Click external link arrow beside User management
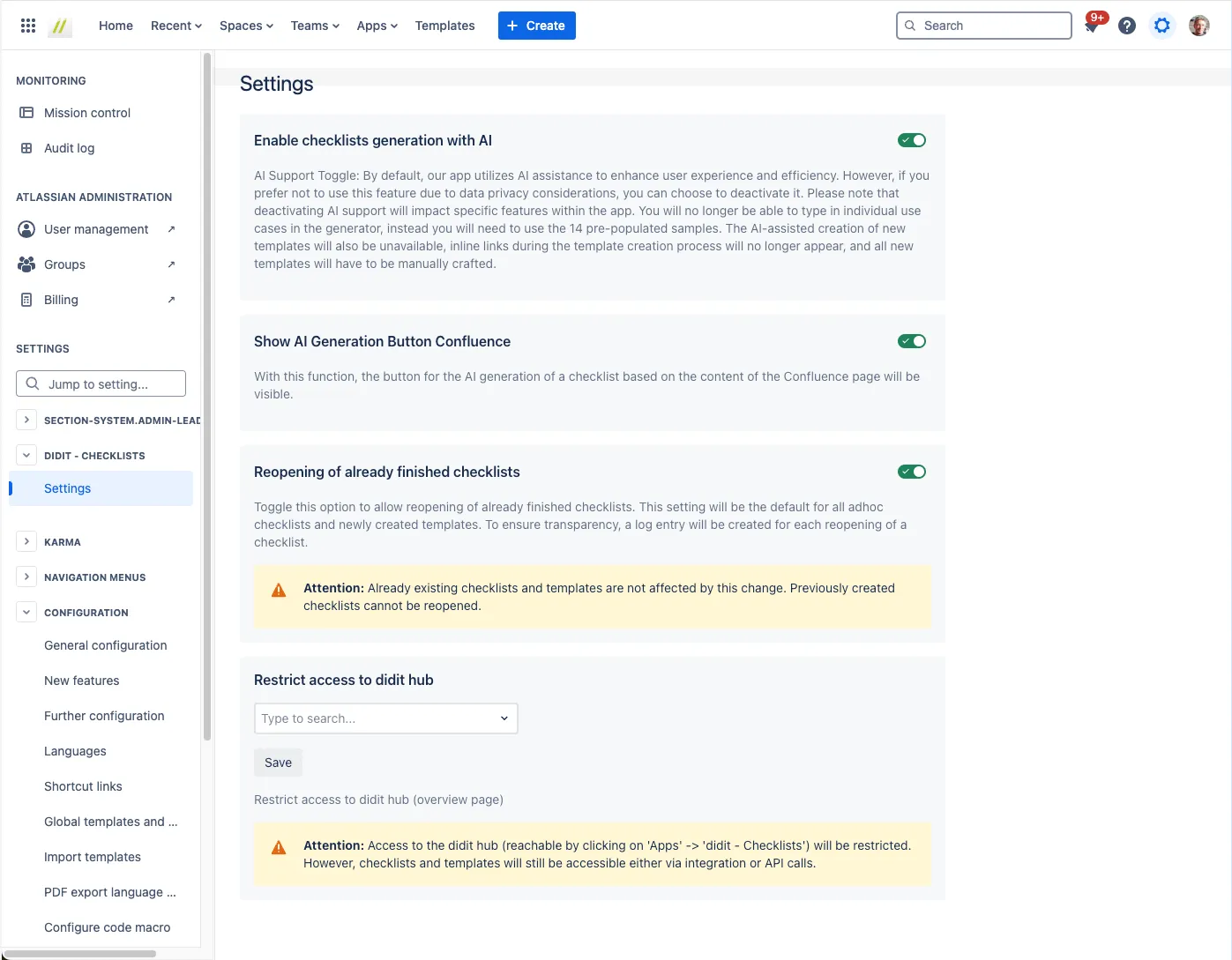This screenshot has width=1232, height=960. coord(171,229)
